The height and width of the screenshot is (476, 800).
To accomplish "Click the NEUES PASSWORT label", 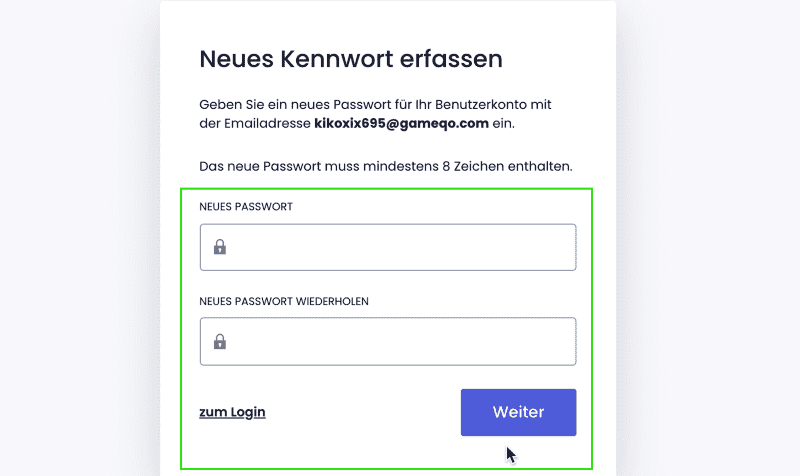I will (246, 207).
